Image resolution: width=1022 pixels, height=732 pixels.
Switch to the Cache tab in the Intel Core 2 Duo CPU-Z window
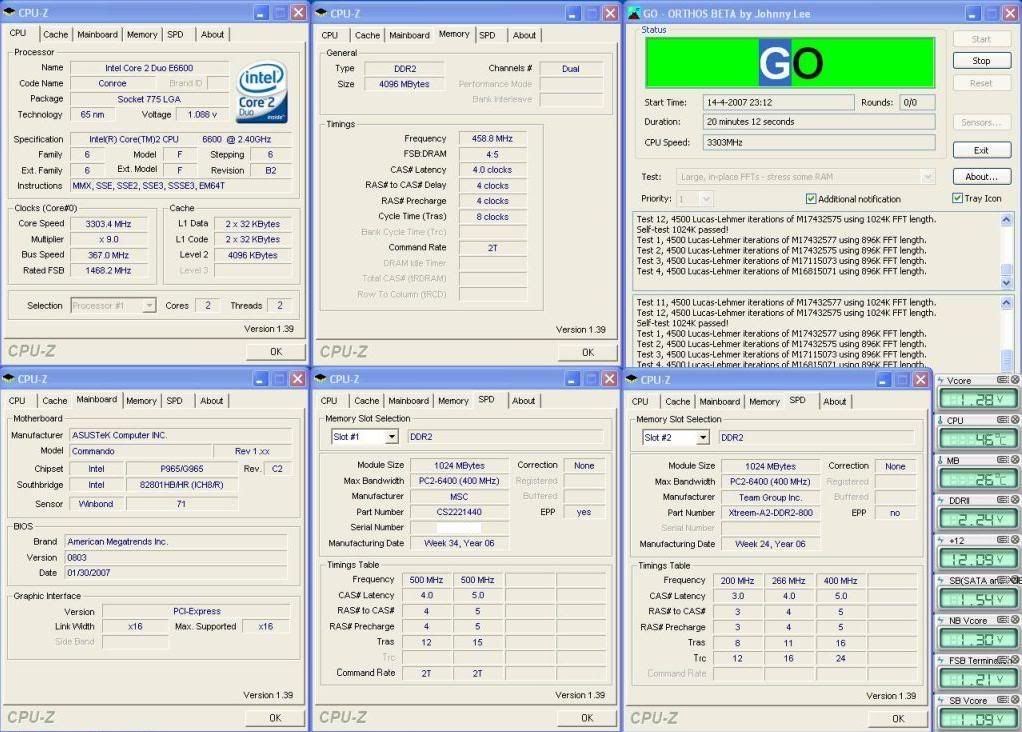point(55,35)
